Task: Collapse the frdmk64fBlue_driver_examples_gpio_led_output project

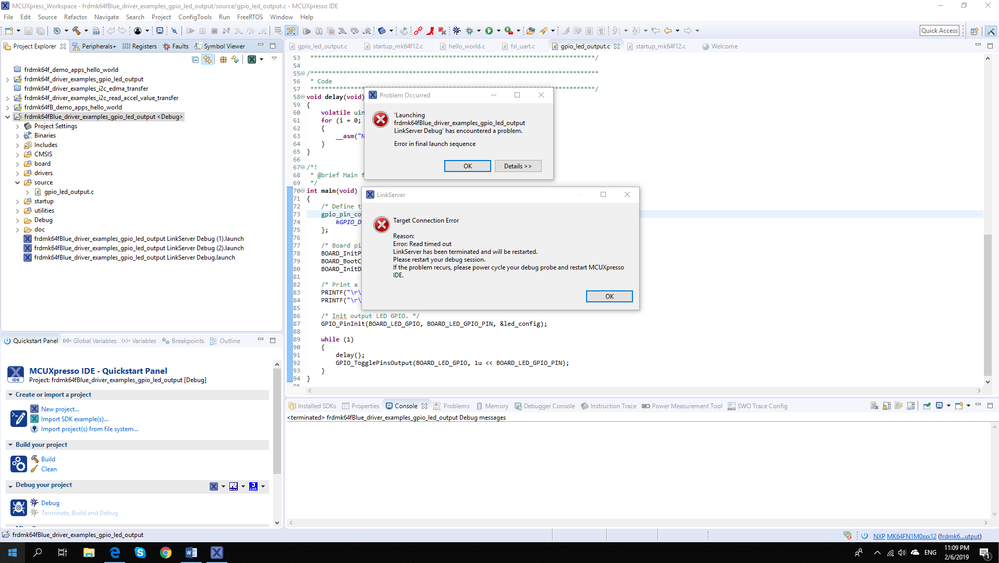Action: coord(8,117)
